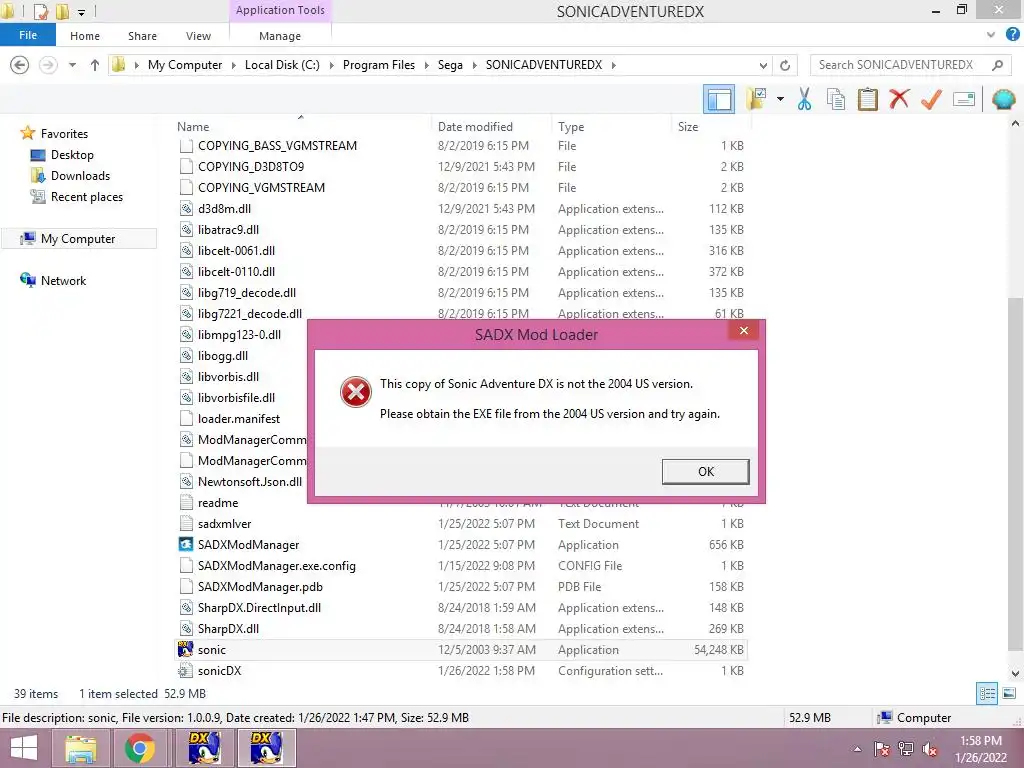Screen dimensions: 1024x768
Task: Click the muted volume tray icon
Action: 930,749
